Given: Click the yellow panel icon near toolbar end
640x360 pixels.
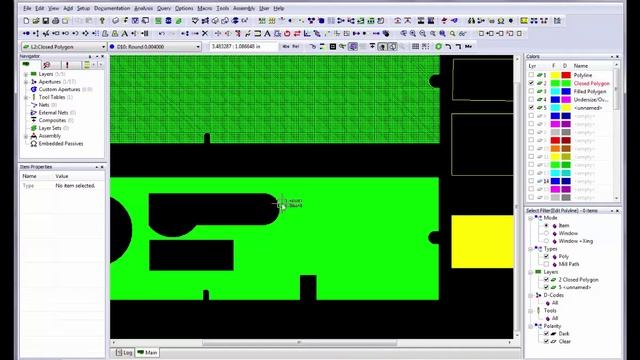Looking at the screenshot, I should coord(524,20).
